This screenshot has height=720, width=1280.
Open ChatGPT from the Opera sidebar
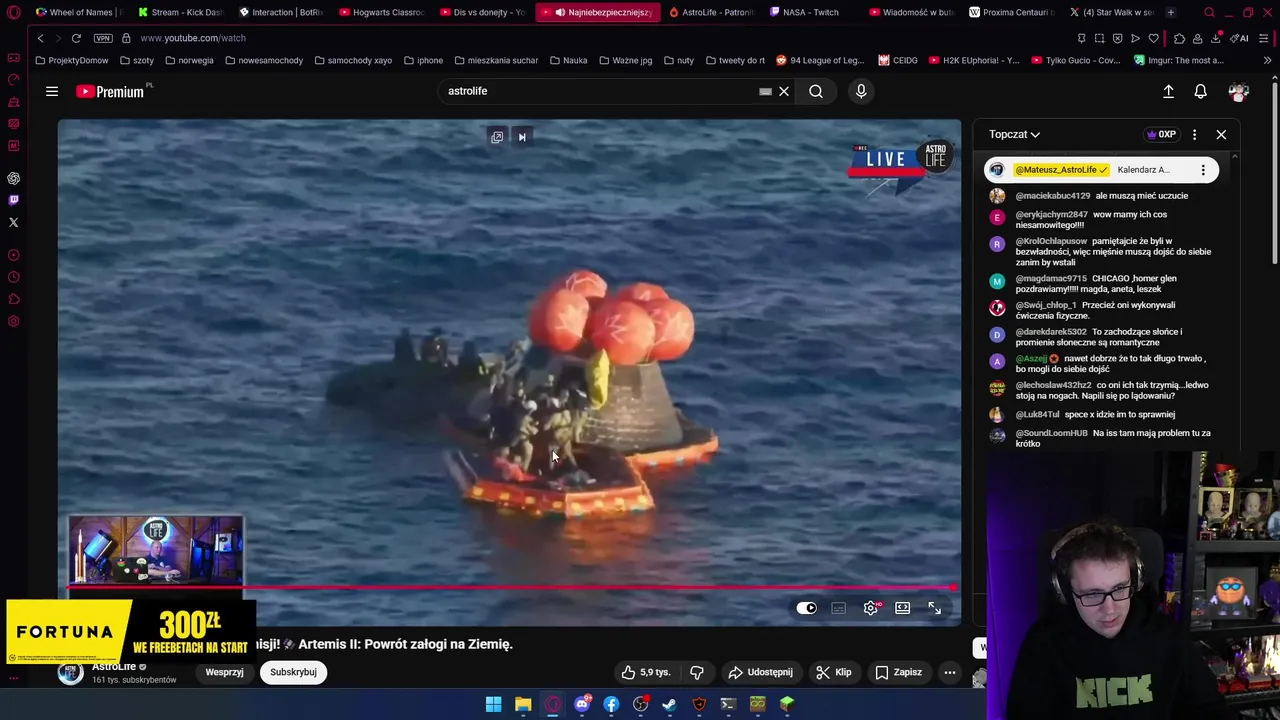point(13,178)
